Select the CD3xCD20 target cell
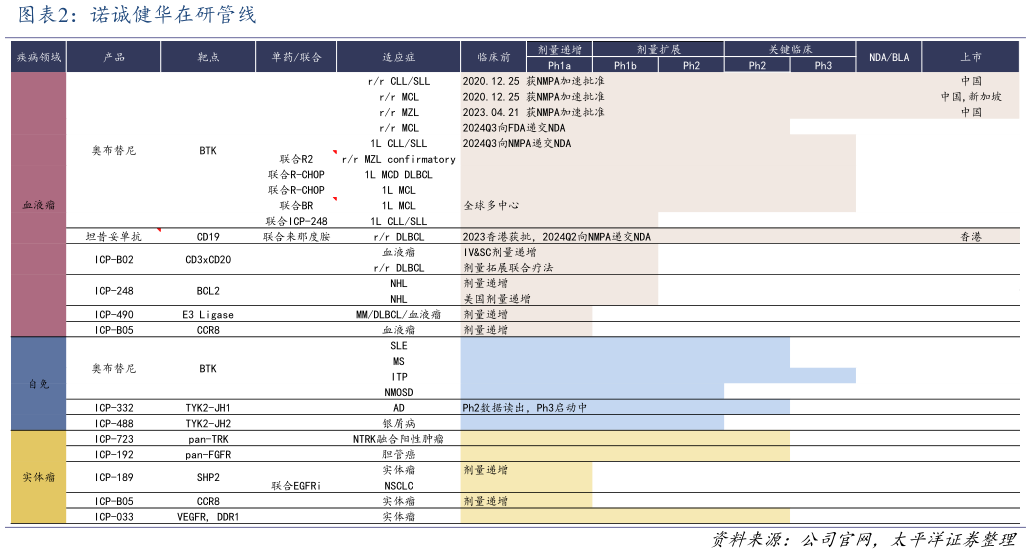The height and width of the screenshot is (554, 1031). tap(208, 260)
